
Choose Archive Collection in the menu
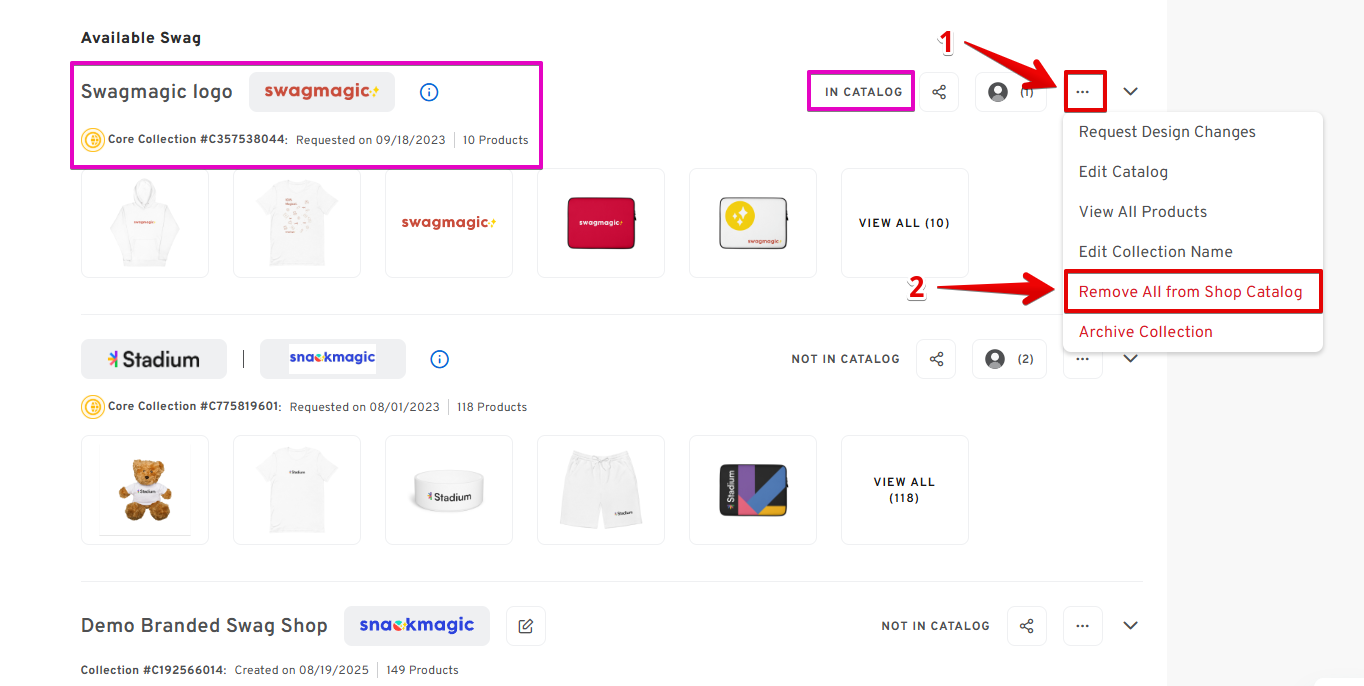(1145, 332)
